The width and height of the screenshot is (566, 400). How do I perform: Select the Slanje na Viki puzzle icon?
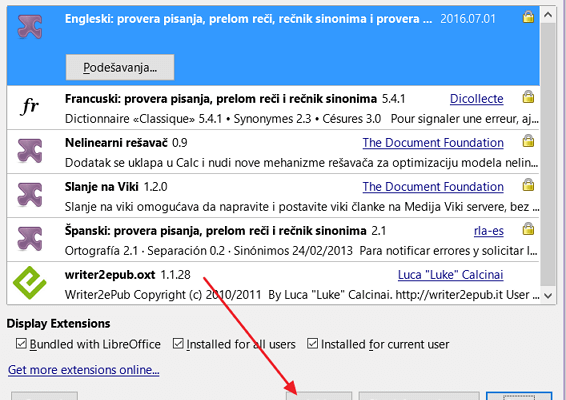(30, 195)
